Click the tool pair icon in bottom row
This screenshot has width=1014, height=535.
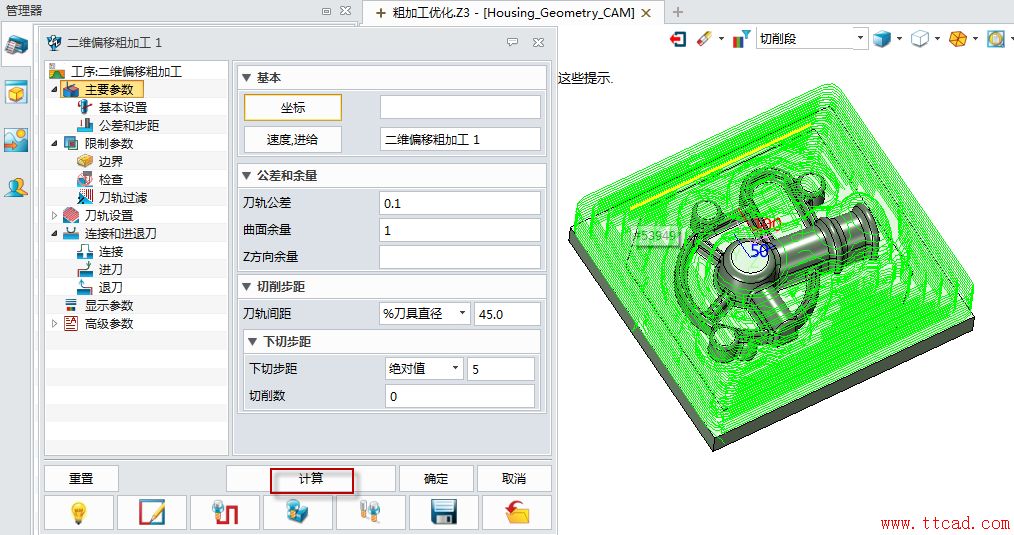(371, 513)
